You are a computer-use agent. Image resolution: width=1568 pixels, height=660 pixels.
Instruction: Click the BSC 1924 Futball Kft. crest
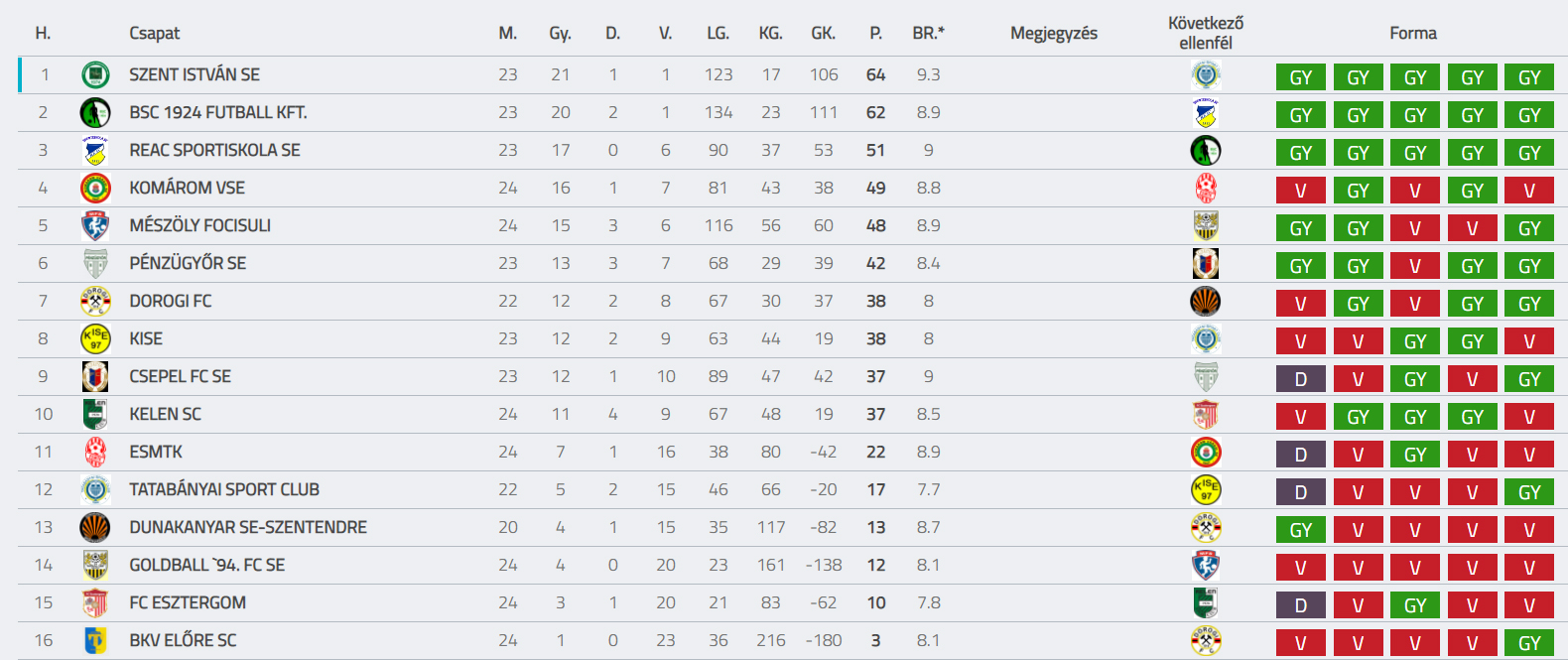pyautogui.click(x=95, y=112)
